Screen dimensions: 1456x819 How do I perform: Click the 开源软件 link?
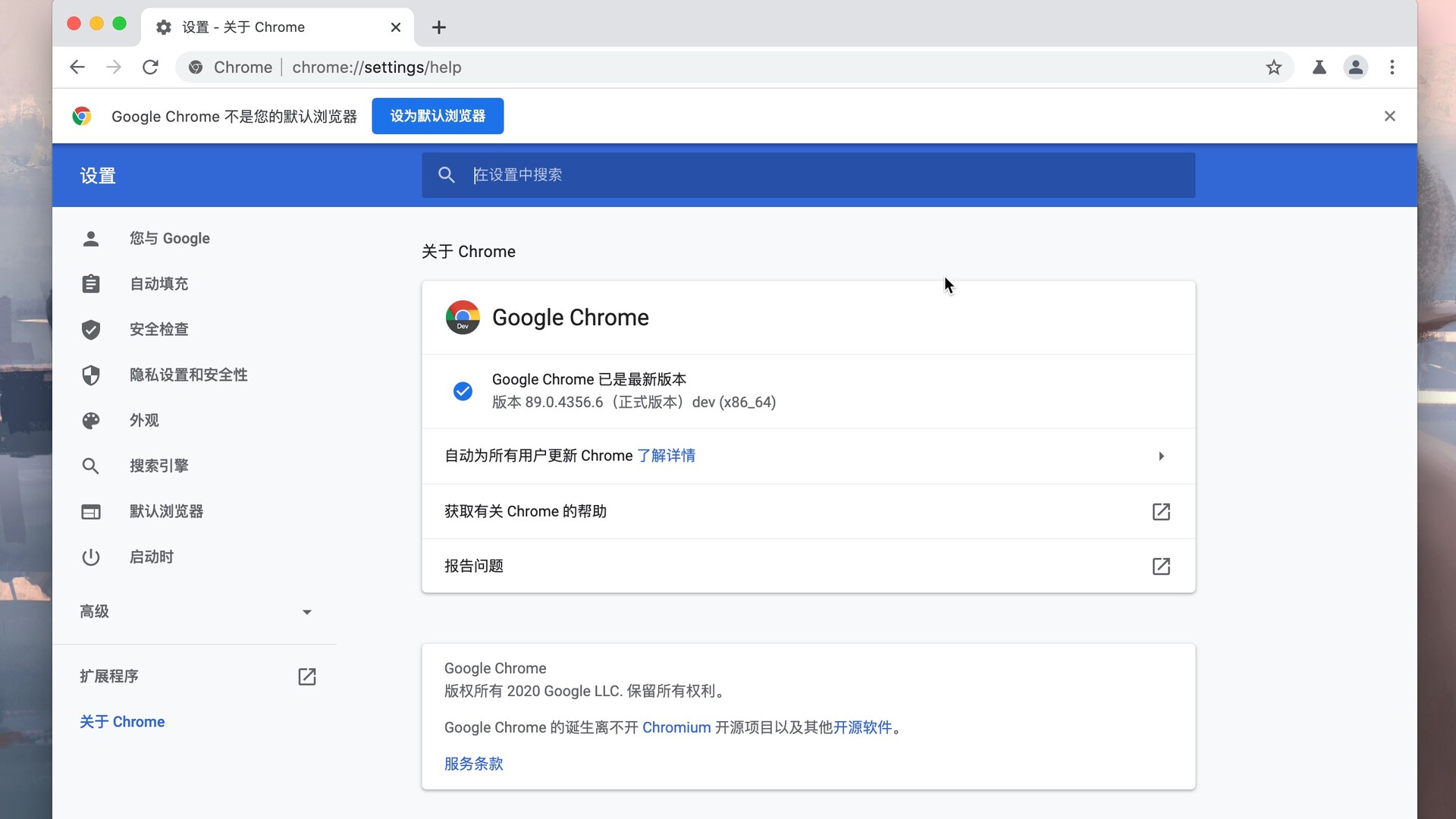(863, 727)
